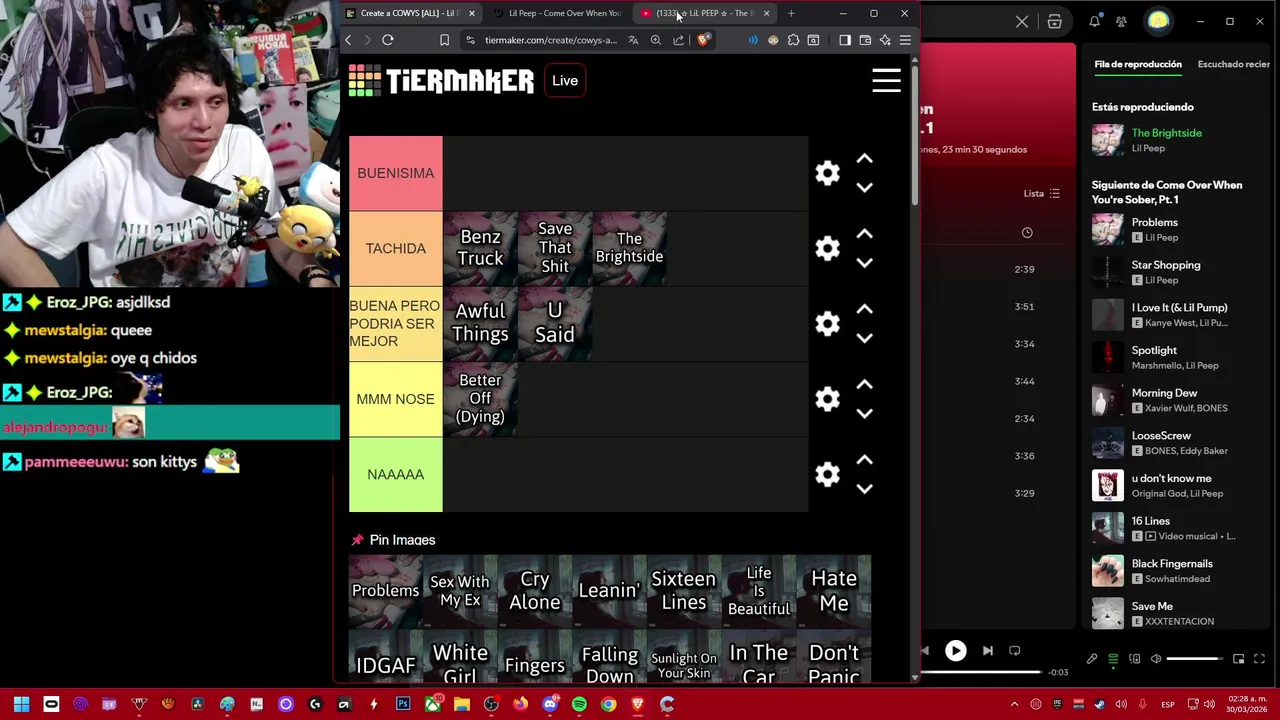Screen dimensions: 1280x720
Task: Switch to Fila de reproducción tab in Spotify
Action: click(1138, 64)
